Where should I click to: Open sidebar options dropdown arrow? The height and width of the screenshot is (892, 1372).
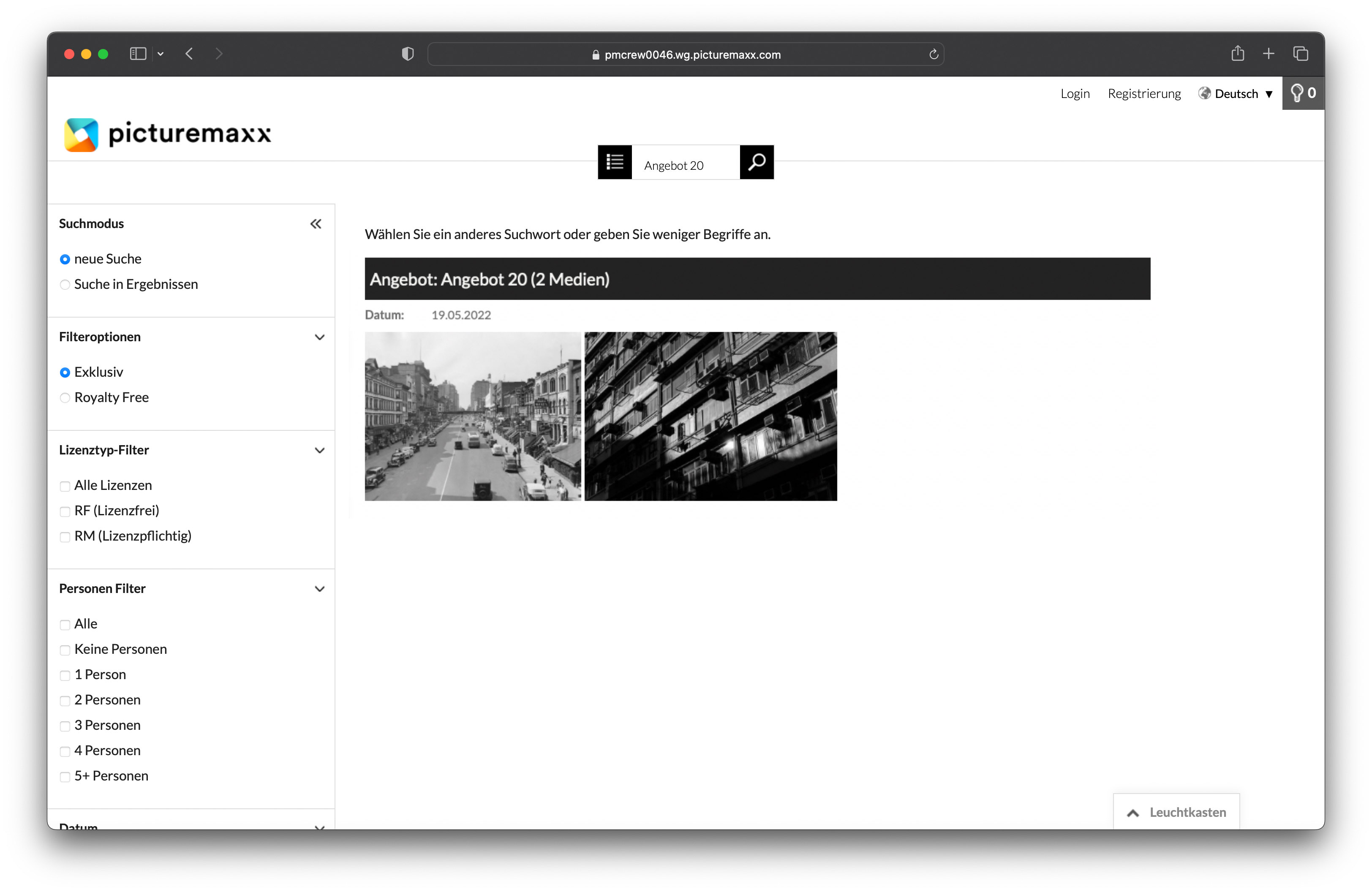click(161, 54)
